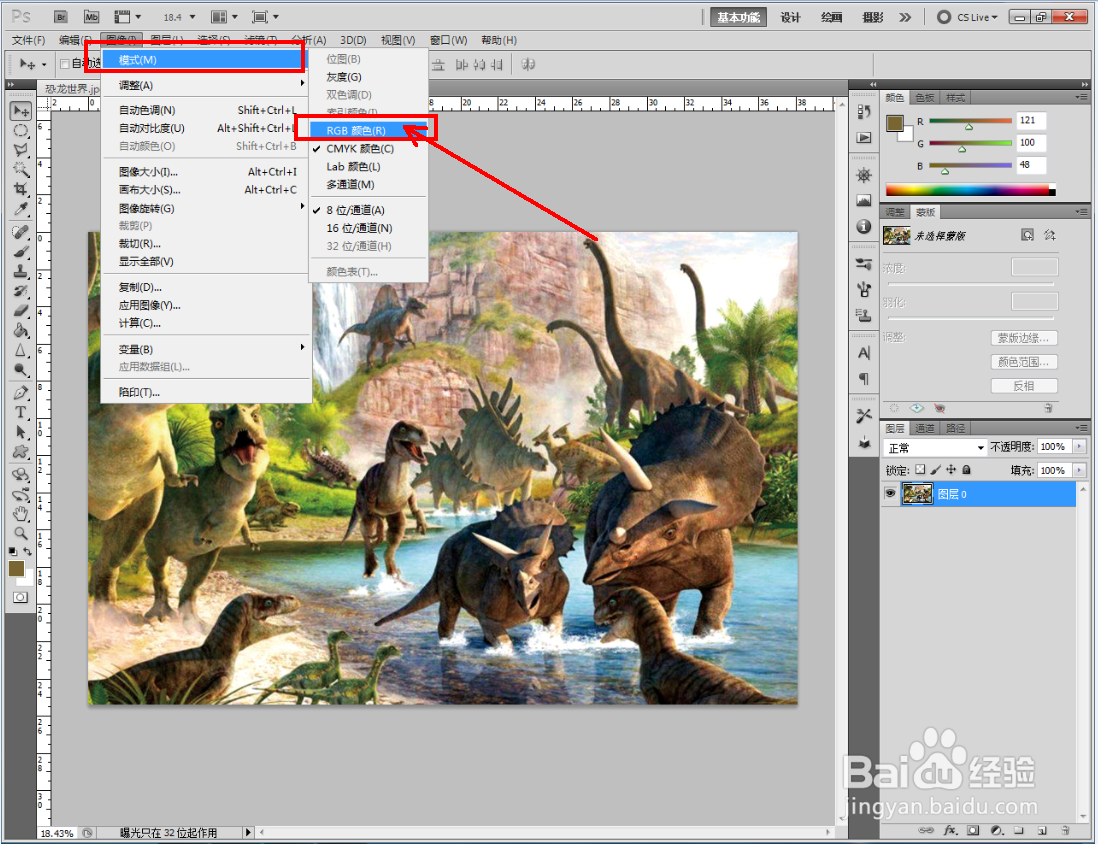This screenshot has height=844, width=1098.
Task: Click the foreground color swatch in toolbox
Action: click(x=16, y=568)
